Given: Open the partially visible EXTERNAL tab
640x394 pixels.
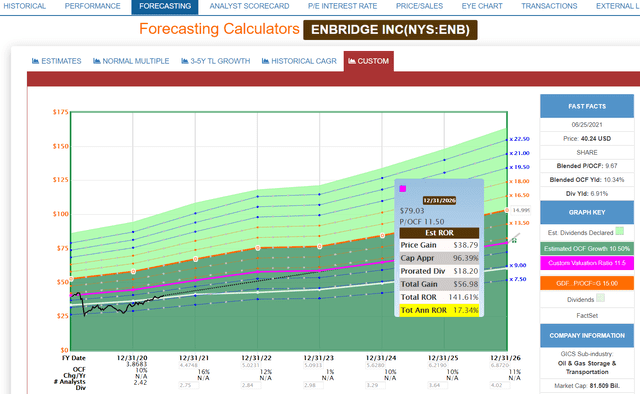Looking at the screenshot, I should point(618,6).
